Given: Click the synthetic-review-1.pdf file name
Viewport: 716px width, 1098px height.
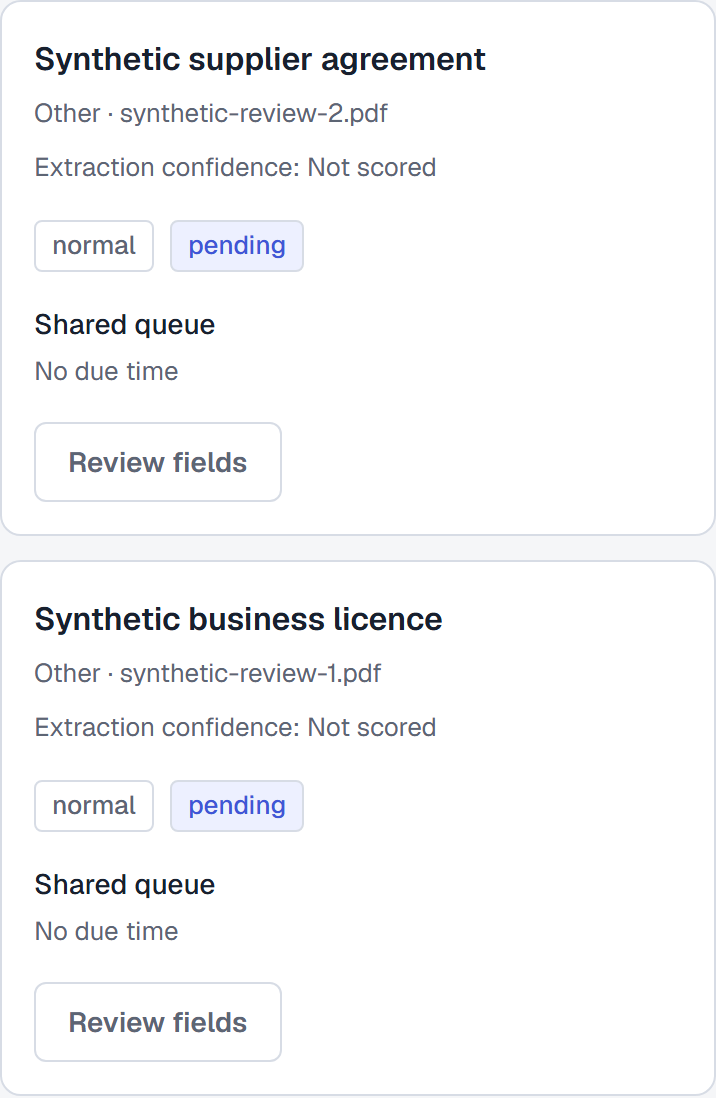Looking at the screenshot, I should coord(250,674).
